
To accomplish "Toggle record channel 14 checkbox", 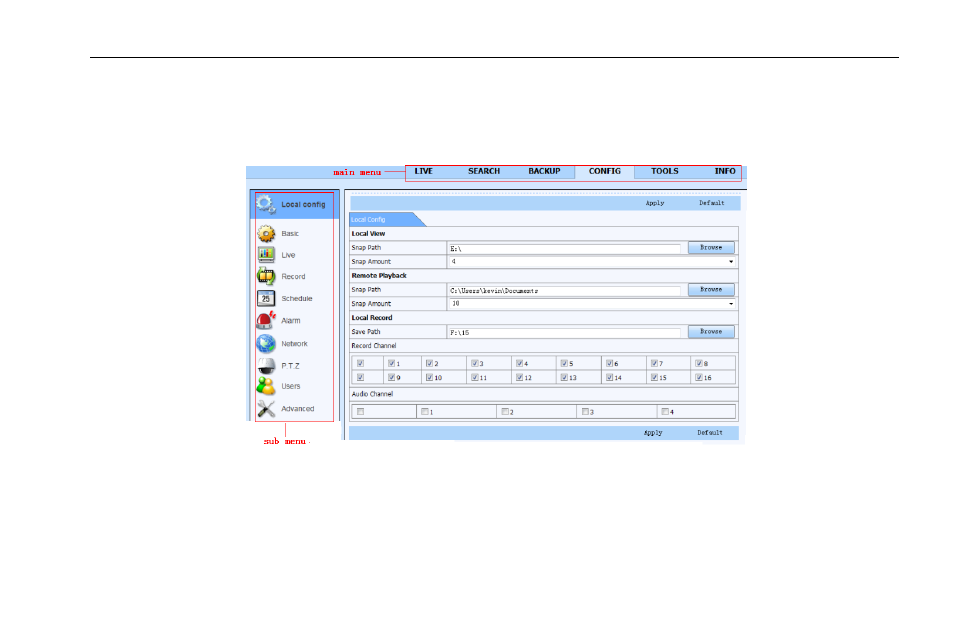I will pyautogui.click(x=609, y=377).
